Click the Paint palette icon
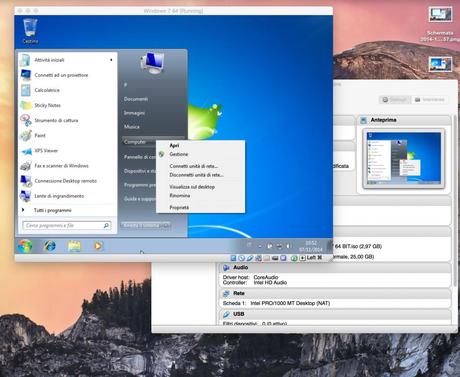Screen dimensions: 460x377 click(26, 136)
